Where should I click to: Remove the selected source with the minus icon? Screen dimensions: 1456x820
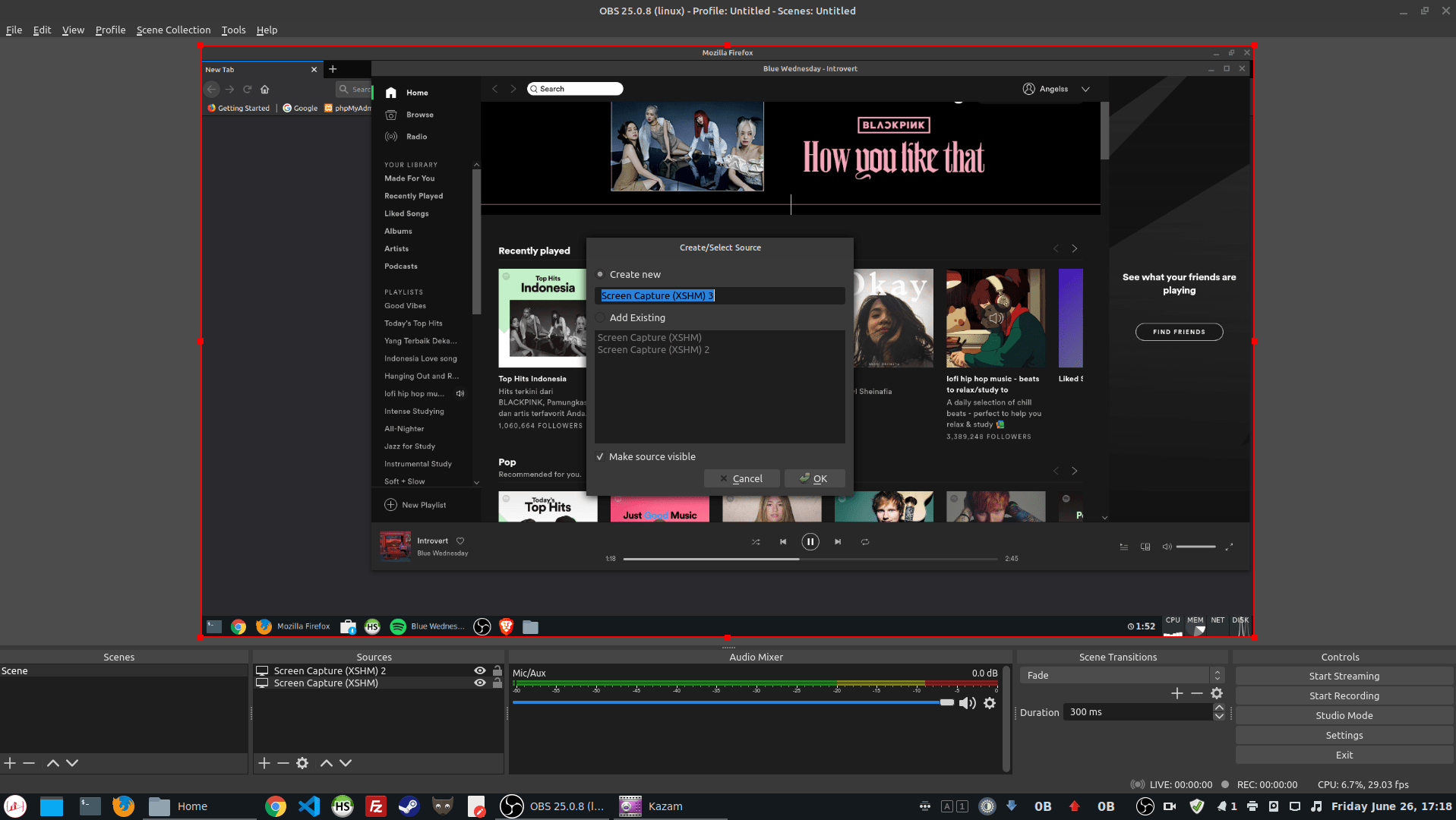(283, 763)
